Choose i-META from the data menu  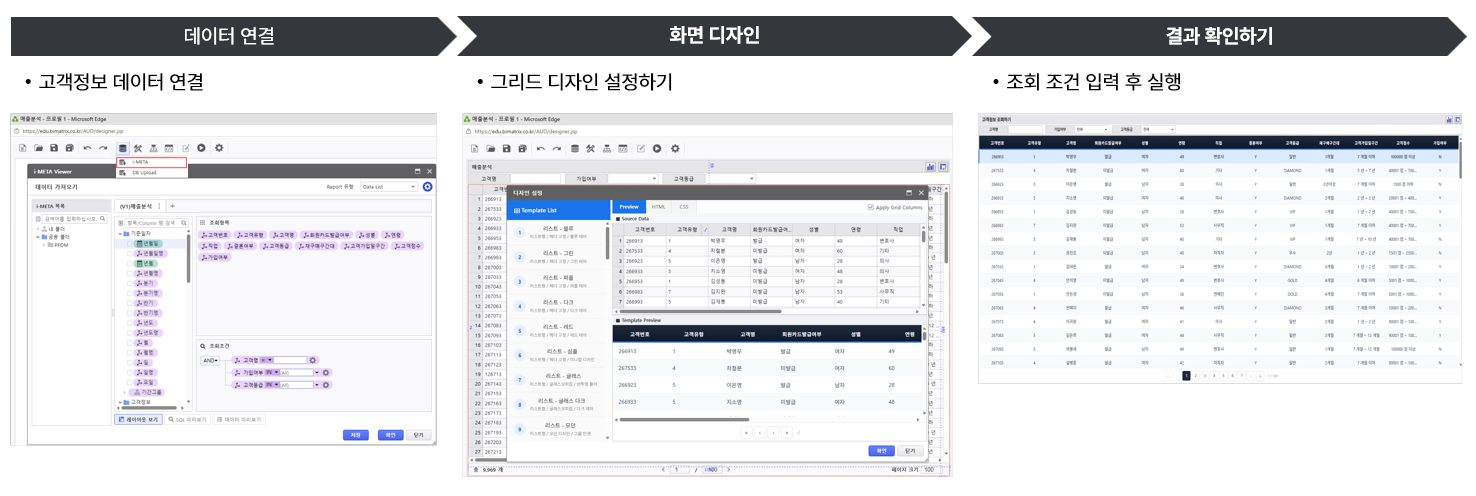coord(151,162)
